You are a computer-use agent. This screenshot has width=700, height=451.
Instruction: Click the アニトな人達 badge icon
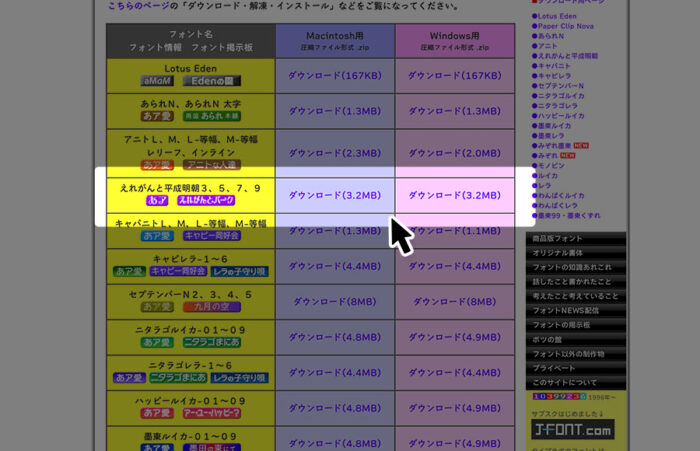(210, 165)
